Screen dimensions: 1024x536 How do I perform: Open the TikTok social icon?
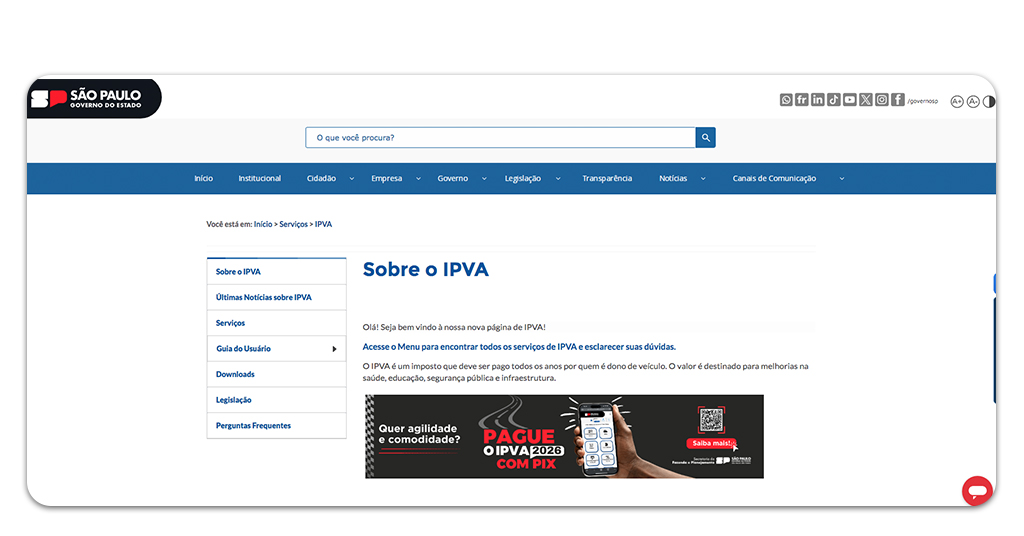tap(834, 100)
